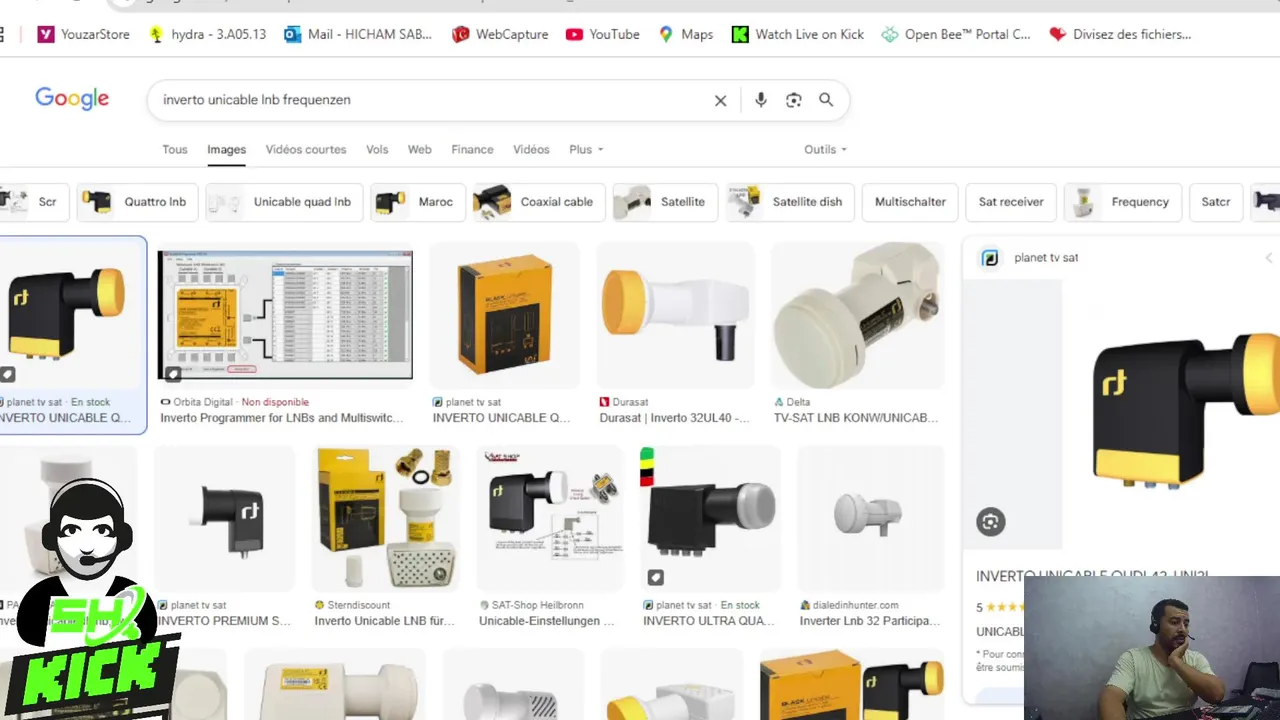Start voice search with microphone icon
Viewport: 1280px width, 720px height.
pyautogui.click(x=761, y=100)
